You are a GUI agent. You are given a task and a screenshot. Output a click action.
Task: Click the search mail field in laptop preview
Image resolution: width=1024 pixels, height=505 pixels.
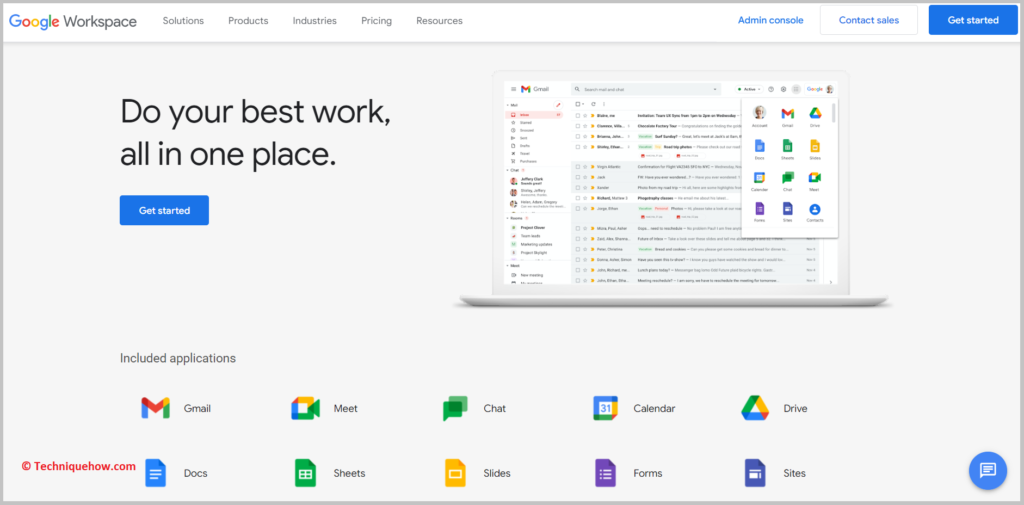[645, 89]
